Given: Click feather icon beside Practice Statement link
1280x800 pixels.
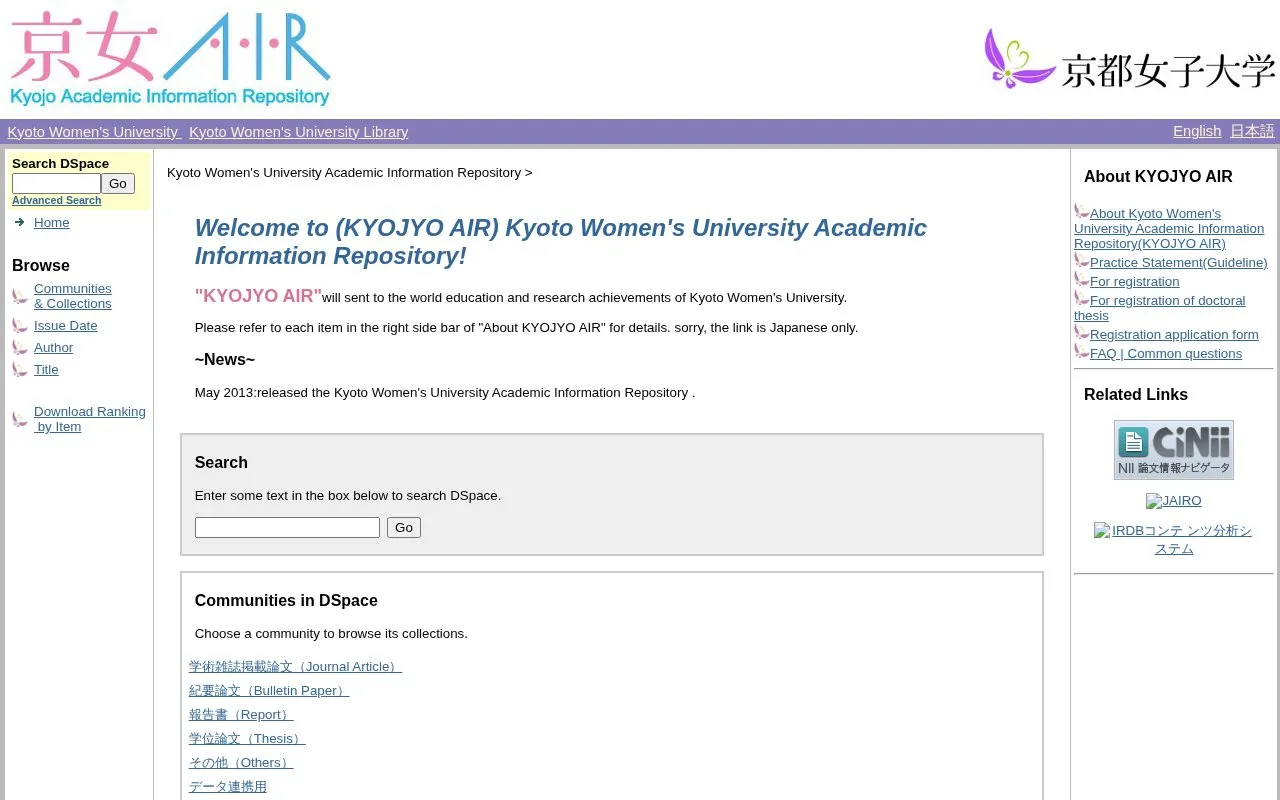Looking at the screenshot, I should tap(1082, 261).
